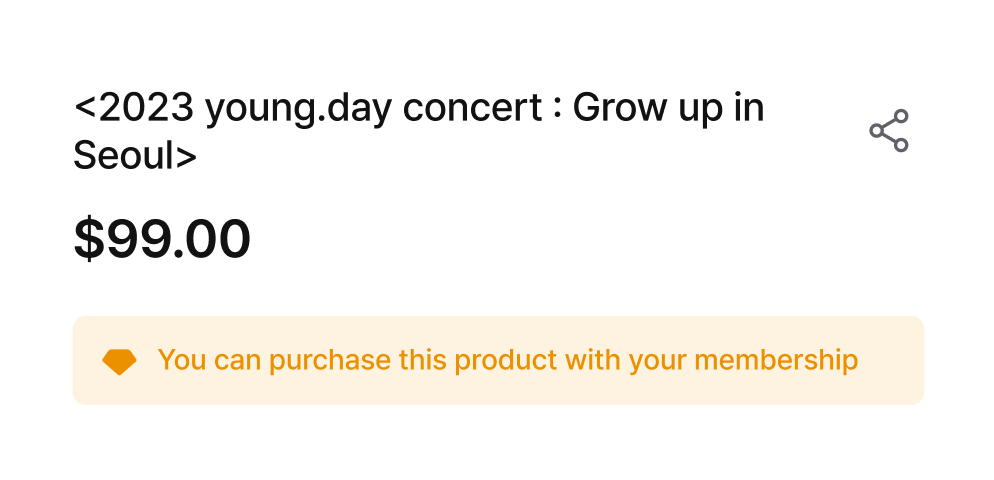
Task: Select the $99.00 price
Action: click(x=162, y=239)
